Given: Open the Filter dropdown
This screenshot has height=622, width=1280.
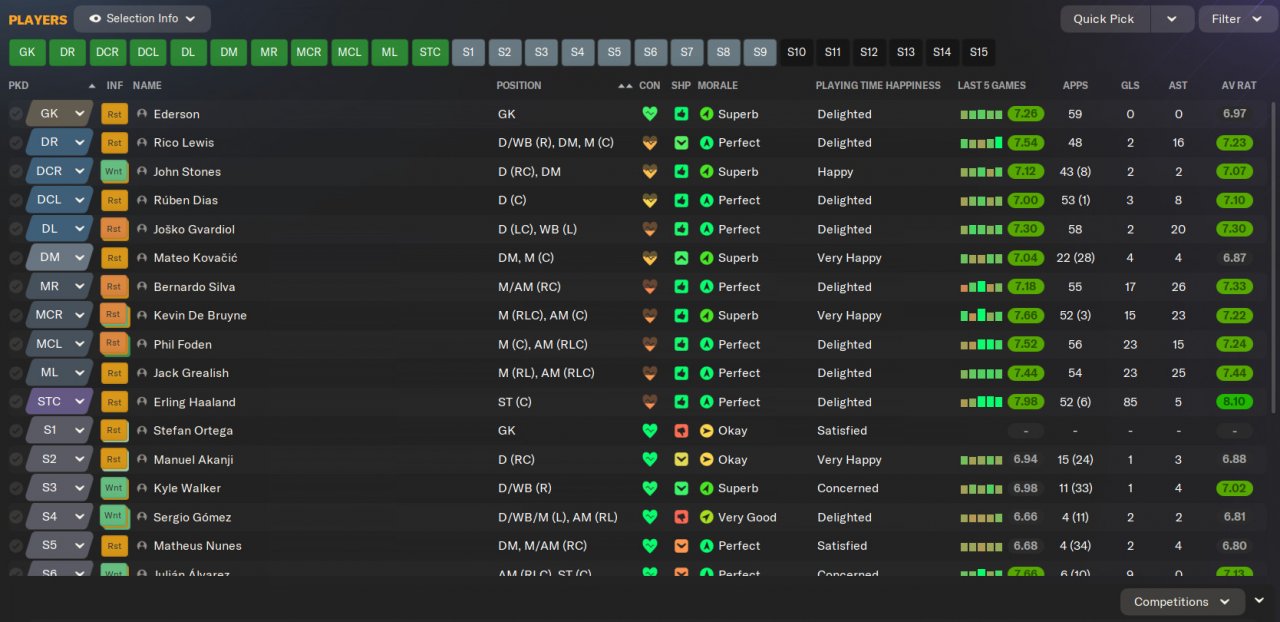Looking at the screenshot, I should pyautogui.click(x=1238, y=19).
